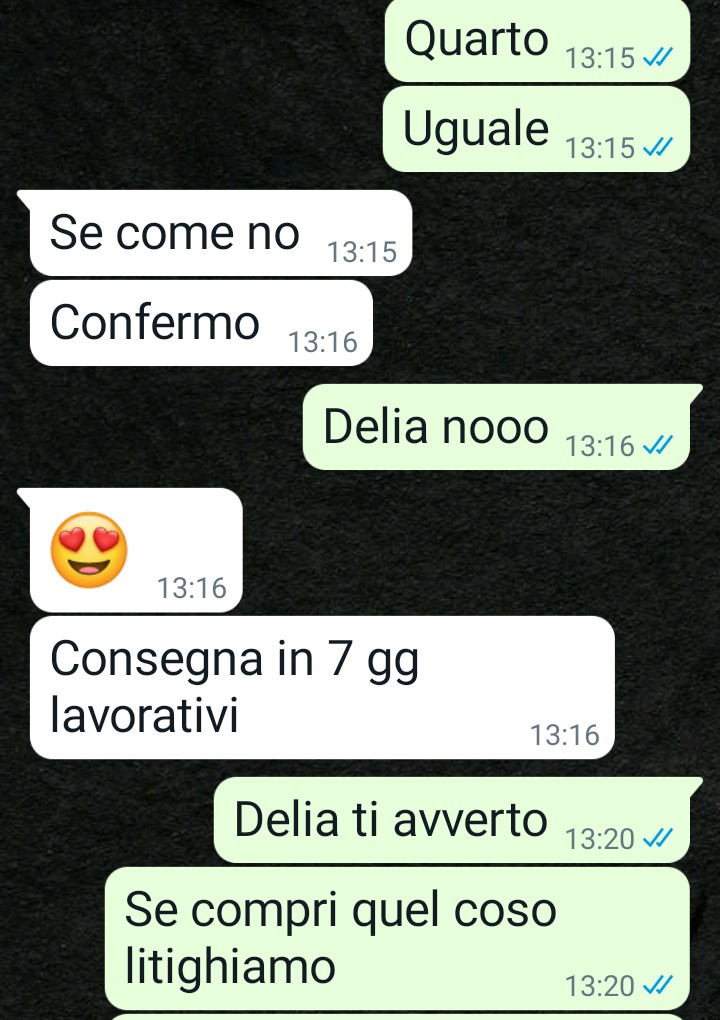The height and width of the screenshot is (1020, 720).
Task: Tap 13:16 timestamp on Confermo message
Action: point(323,342)
